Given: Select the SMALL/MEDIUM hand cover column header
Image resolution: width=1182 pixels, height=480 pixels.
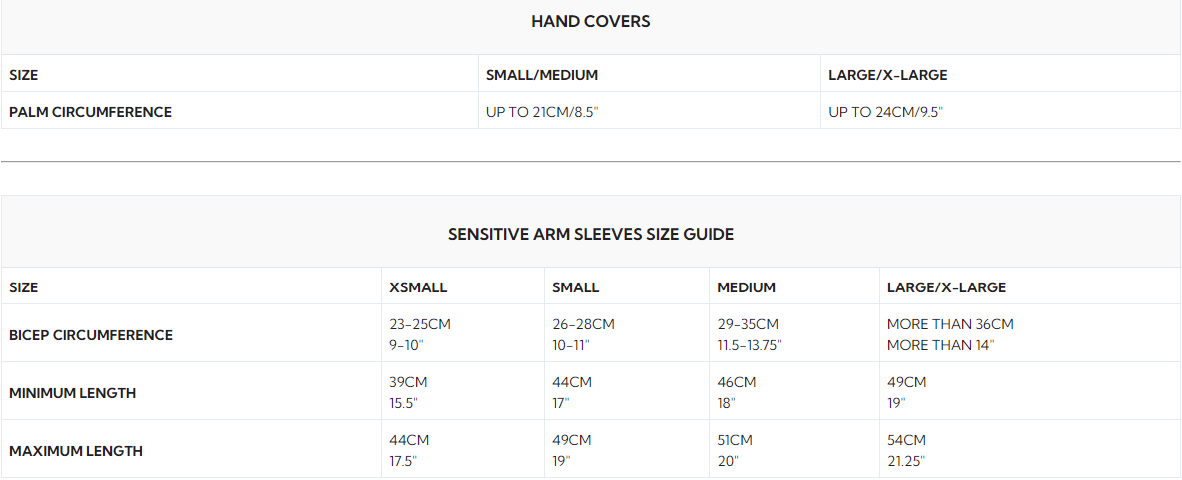Looking at the screenshot, I should pyautogui.click(x=542, y=75).
